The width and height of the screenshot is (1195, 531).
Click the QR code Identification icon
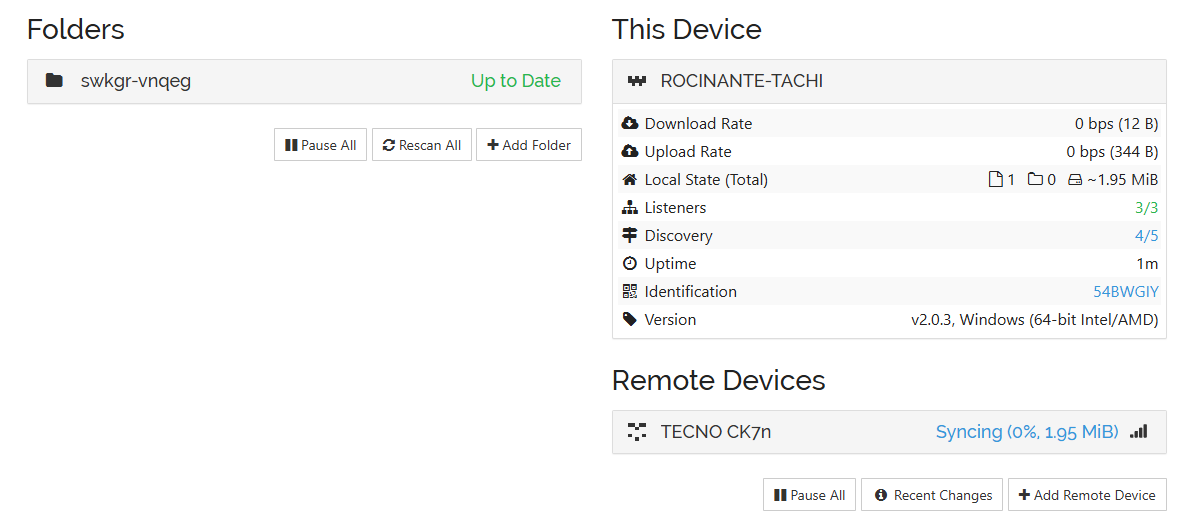(629, 292)
